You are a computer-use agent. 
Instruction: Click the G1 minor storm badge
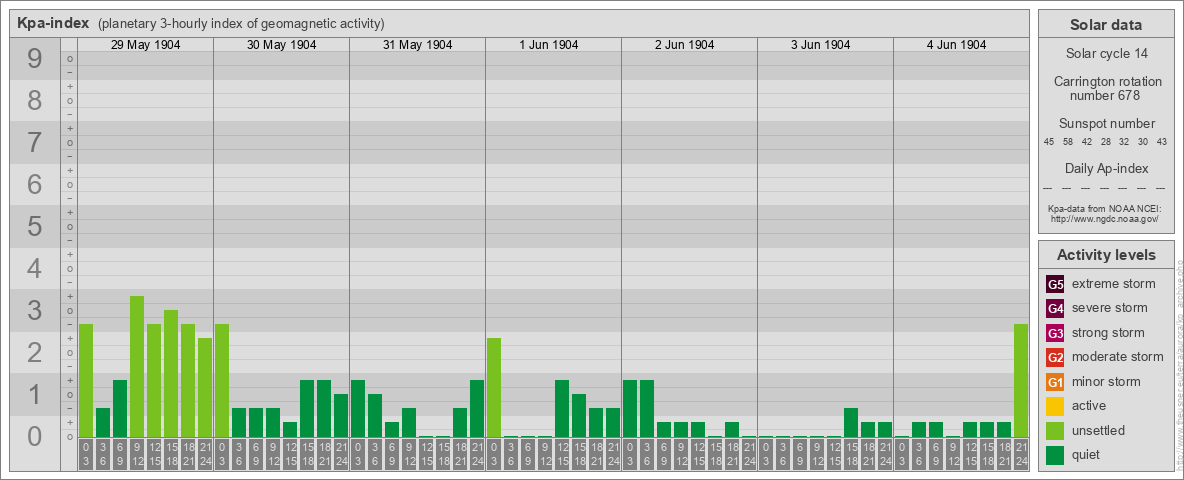click(1056, 382)
